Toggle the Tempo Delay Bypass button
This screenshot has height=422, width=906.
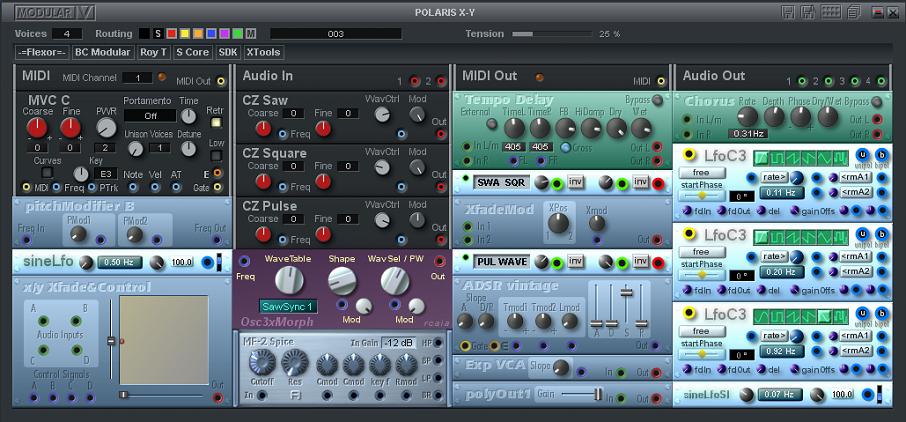(x=658, y=101)
